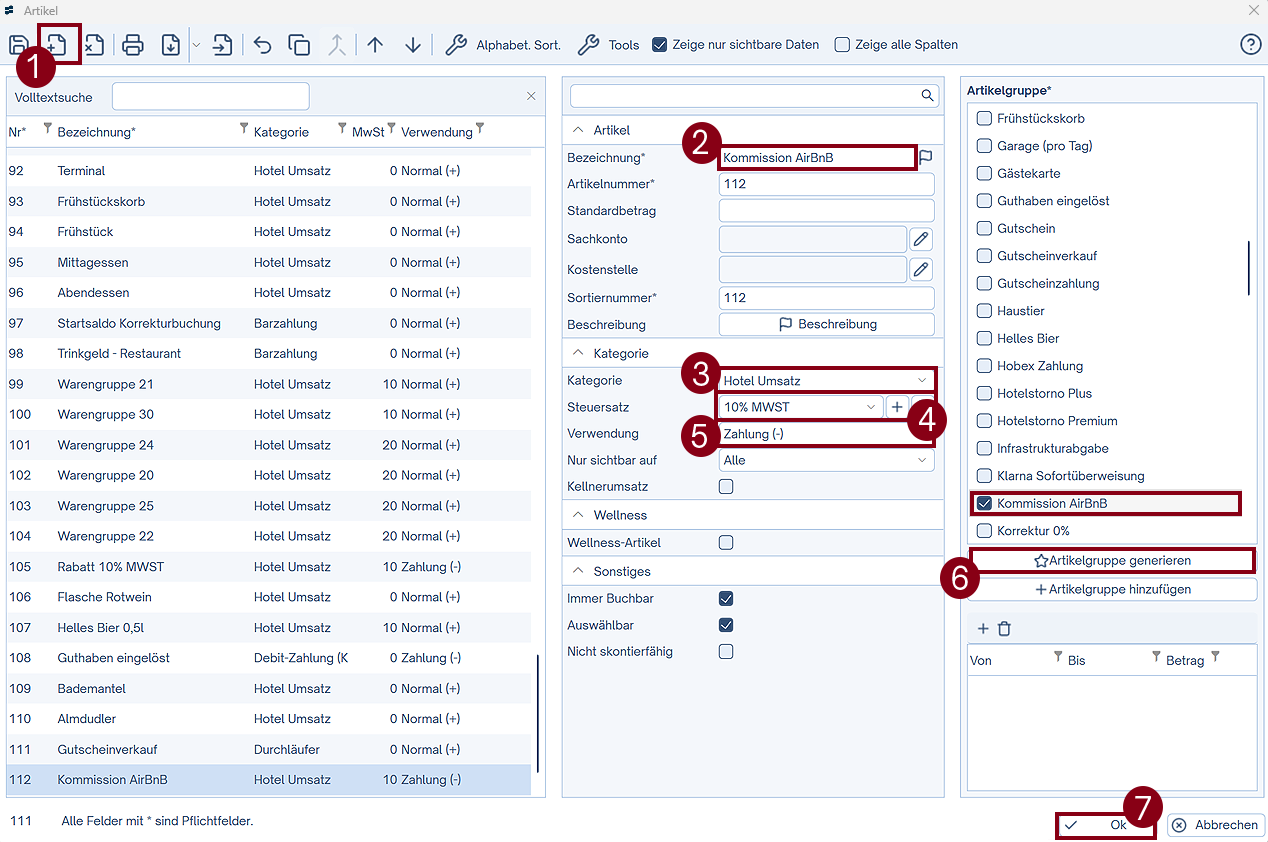1268x842 pixels.
Task: Toggle the Kellnerumsatz checkbox
Action: pyautogui.click(x=726, y=487)
